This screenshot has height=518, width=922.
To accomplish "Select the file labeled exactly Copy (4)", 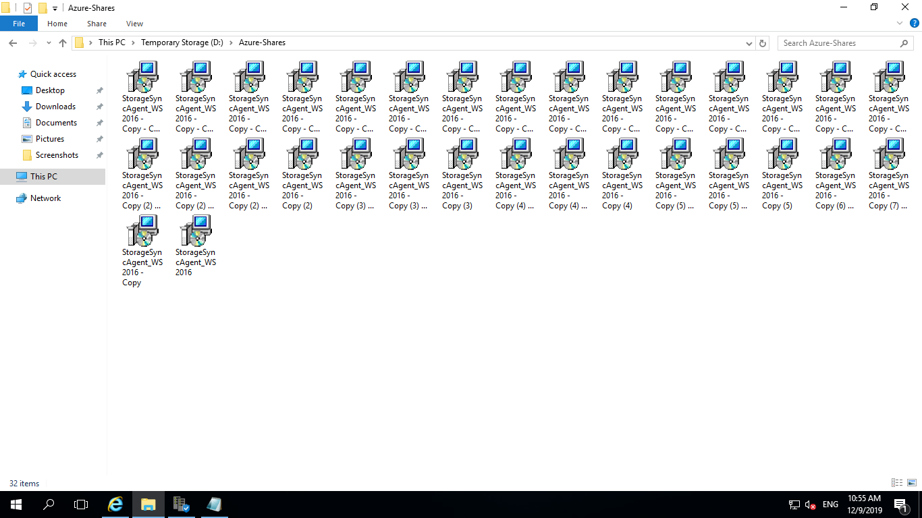I will coord(622,174).
